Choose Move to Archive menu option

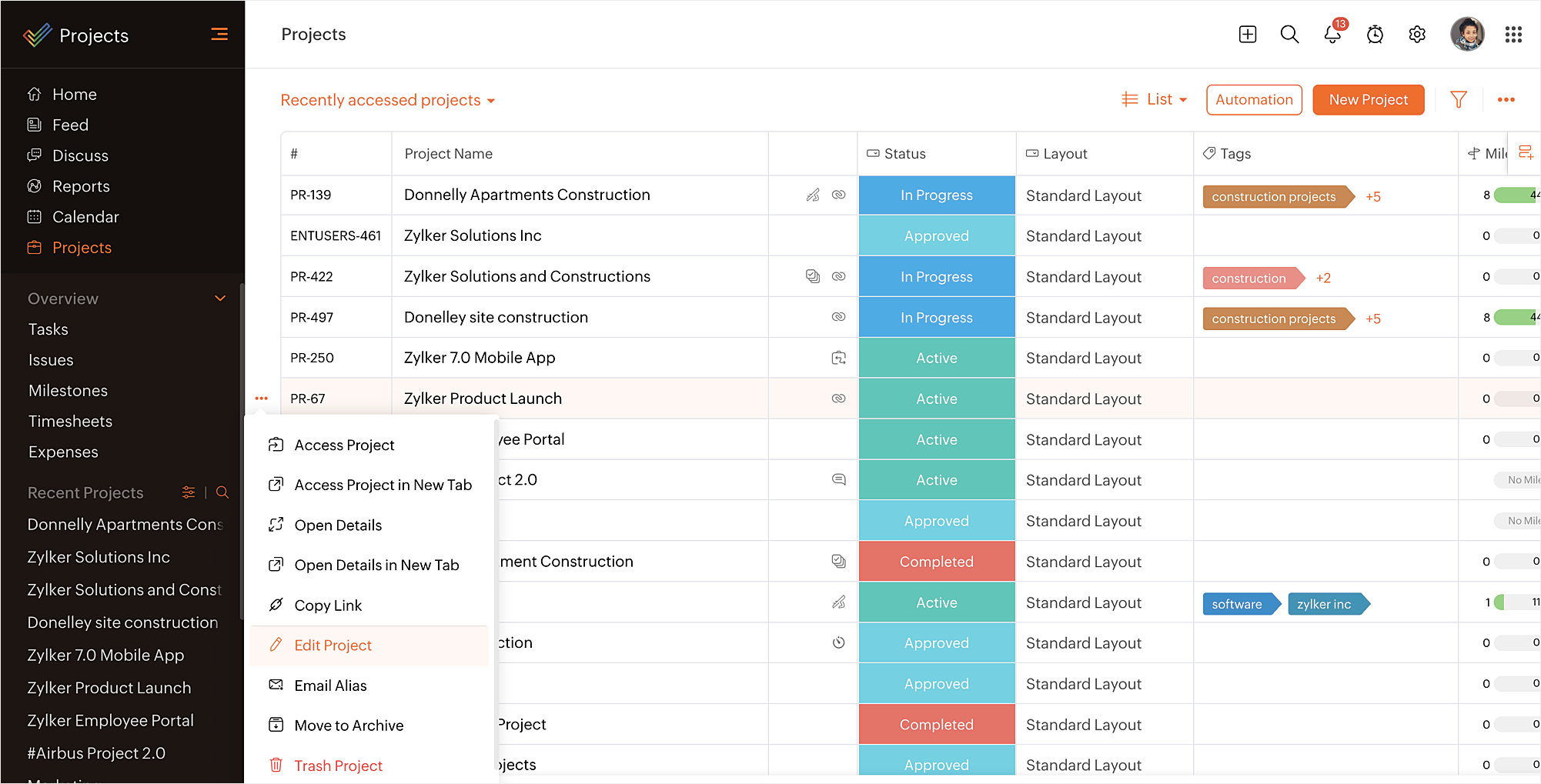(x=349, y=726)
